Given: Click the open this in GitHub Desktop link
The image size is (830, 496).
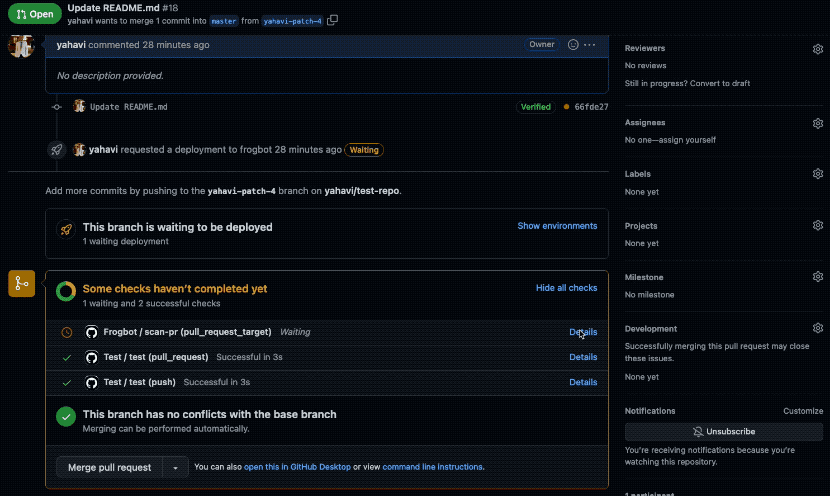Looking at the screenshot, I should coord(297,467).
